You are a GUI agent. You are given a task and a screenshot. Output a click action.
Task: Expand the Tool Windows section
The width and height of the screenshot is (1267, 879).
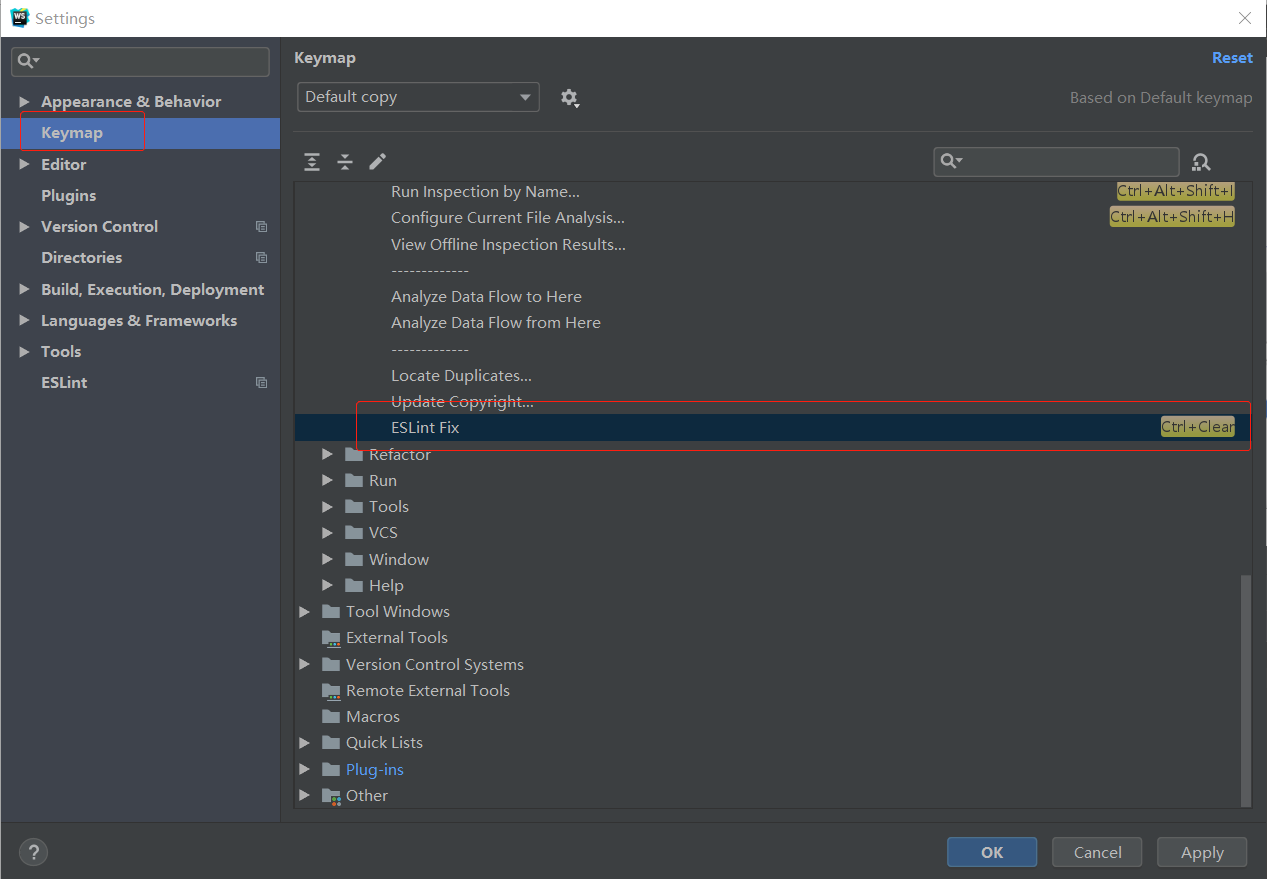[x=305, y=611]
